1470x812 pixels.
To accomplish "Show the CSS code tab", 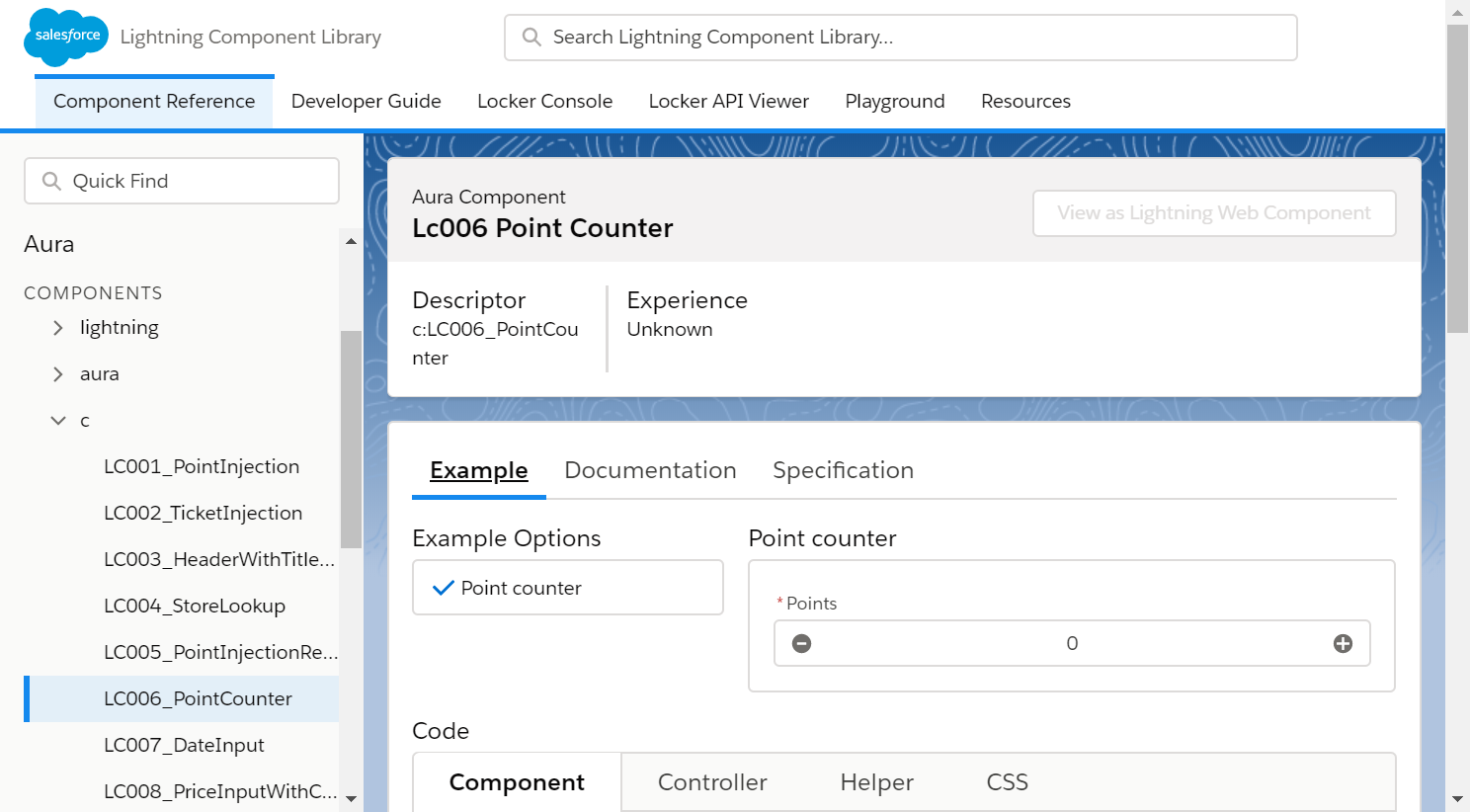I will [x=1007, y=782].
